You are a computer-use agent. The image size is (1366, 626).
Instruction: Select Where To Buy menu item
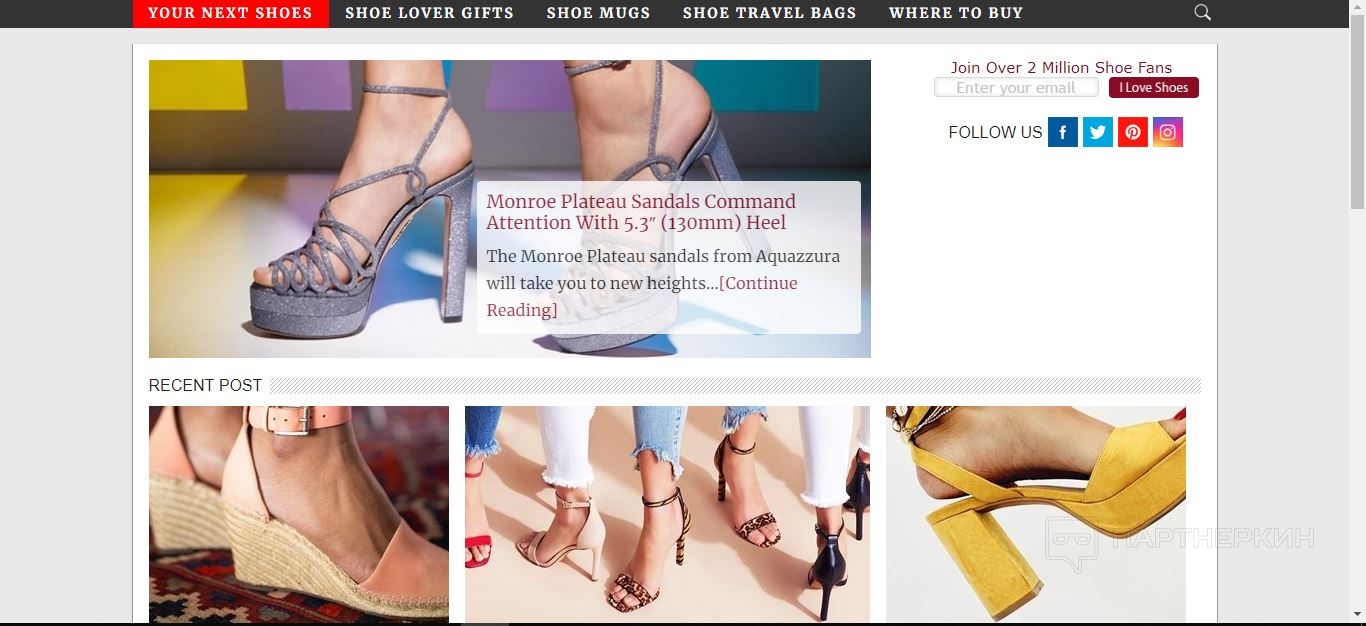(x=956, y=13)
